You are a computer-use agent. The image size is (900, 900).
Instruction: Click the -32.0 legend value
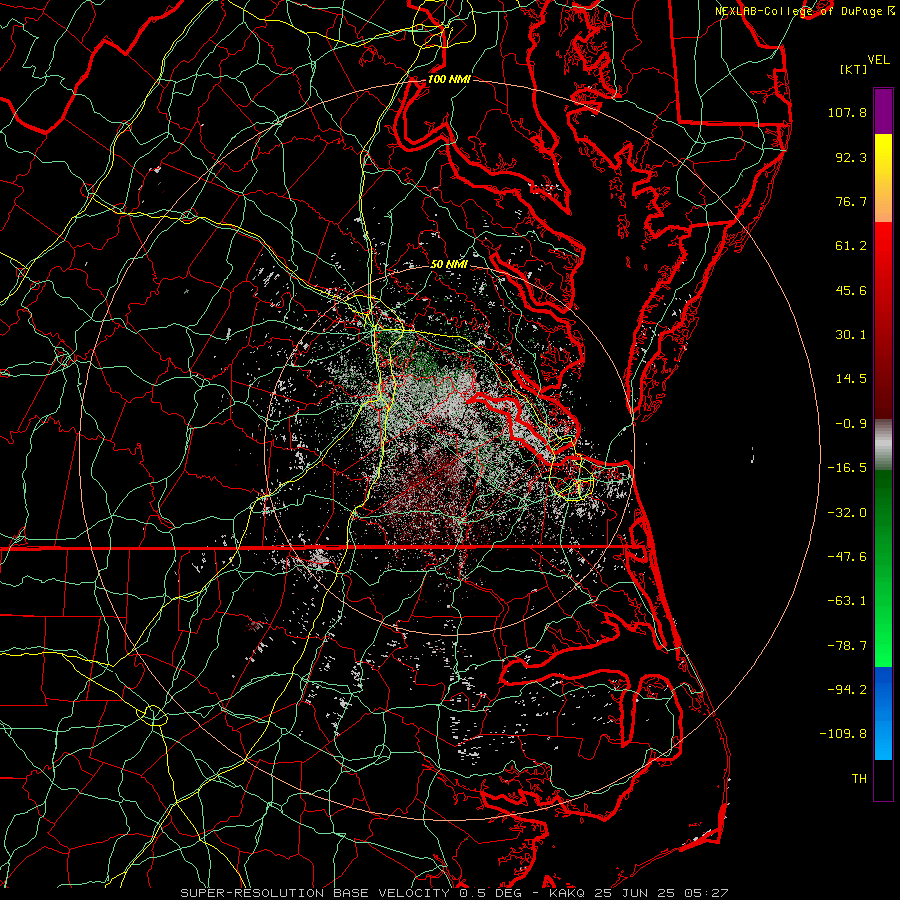(x=847, y=513)
